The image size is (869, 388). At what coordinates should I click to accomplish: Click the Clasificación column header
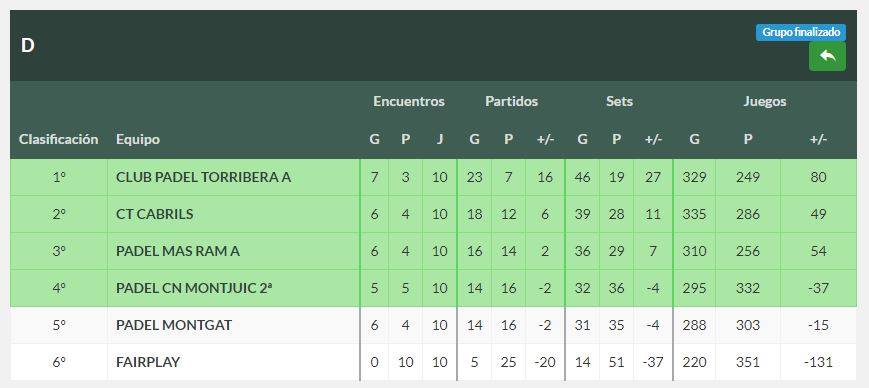point(59,139)
